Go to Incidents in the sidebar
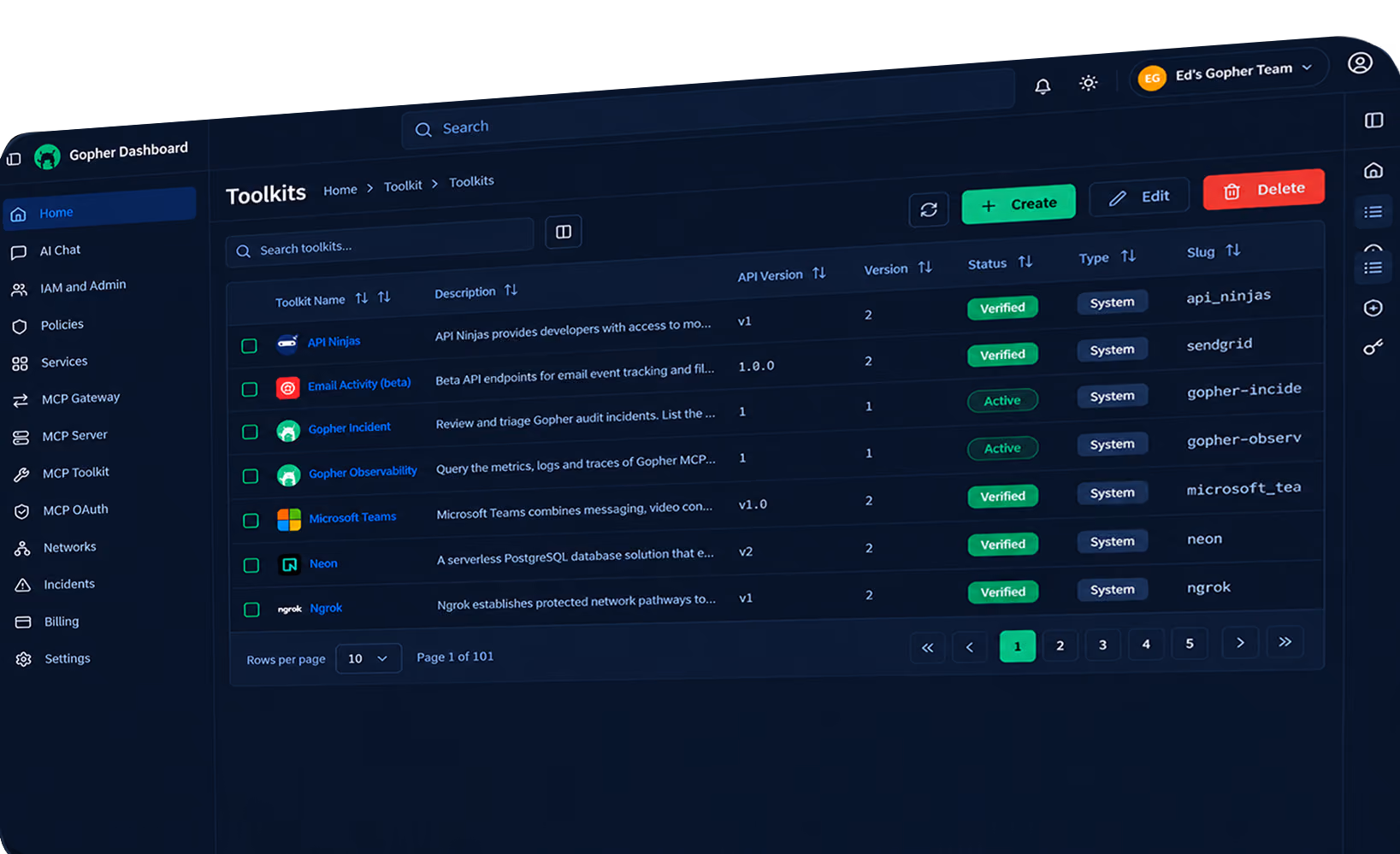The image size is (1400, 854). click(x=68, y=585)
